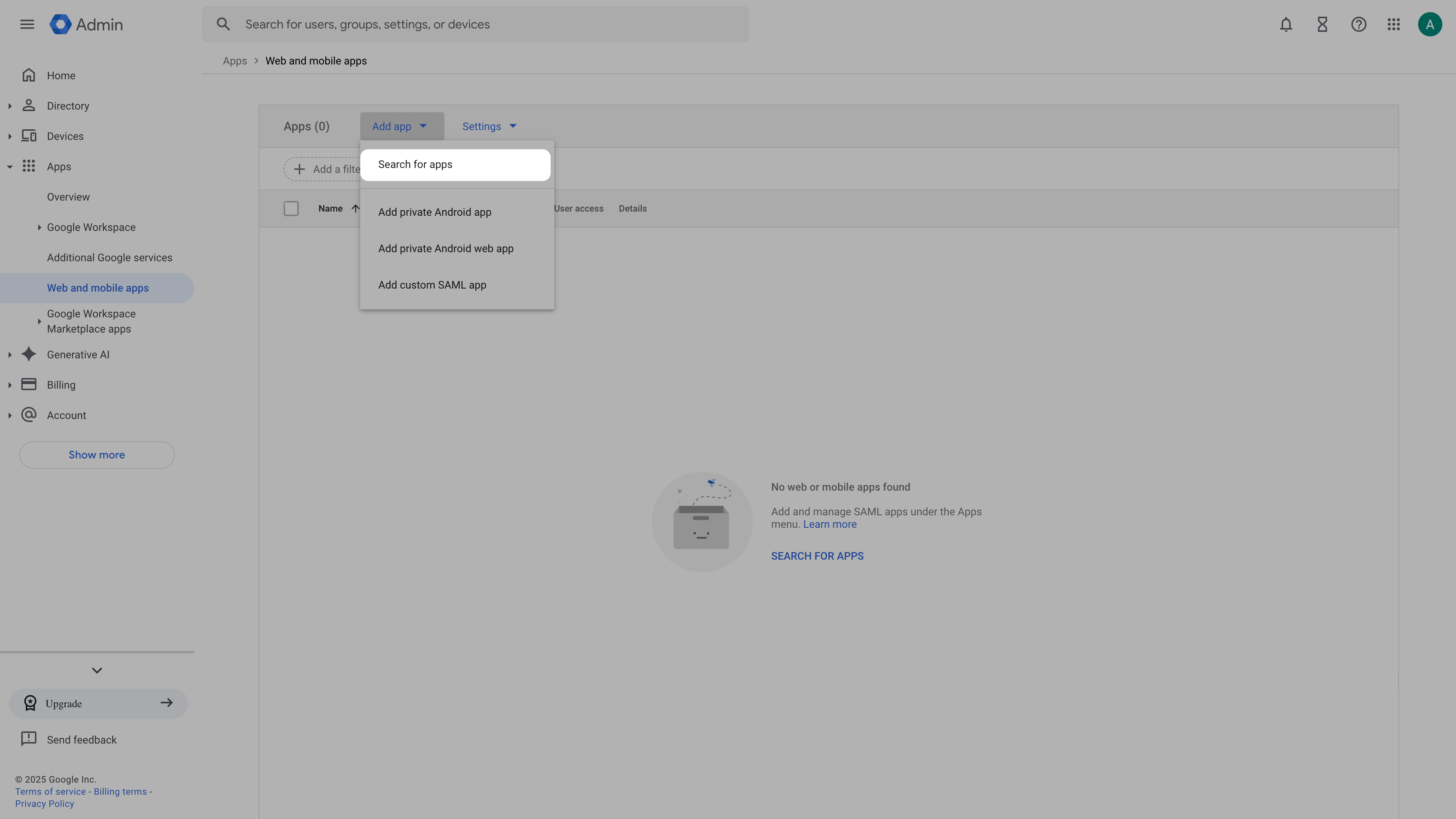The height and width of the screenshot is (819, 1456).
Task: Select the Generative AI sparkle icon
Action: coord(29,355)
